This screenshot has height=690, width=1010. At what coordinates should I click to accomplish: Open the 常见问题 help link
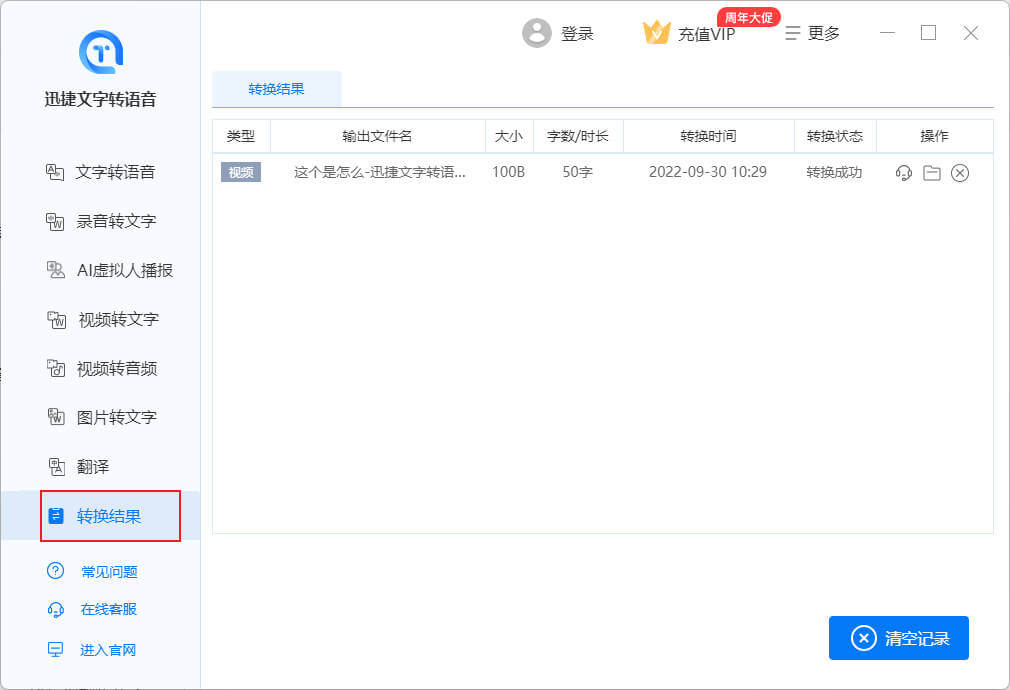tap(108, 572)
